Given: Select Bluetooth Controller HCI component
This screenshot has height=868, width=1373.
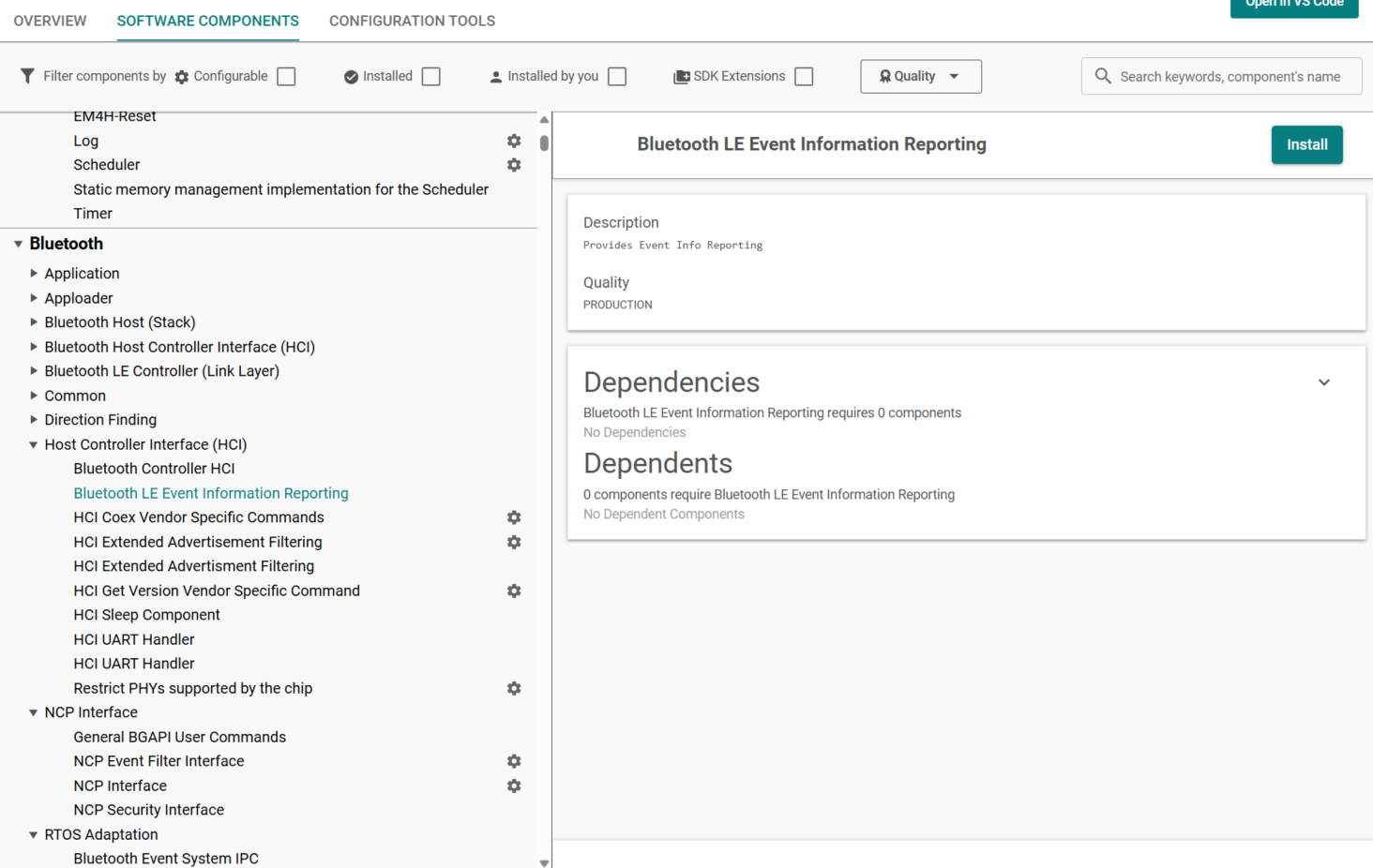Looking at the screenshot, I should [155, 469].
